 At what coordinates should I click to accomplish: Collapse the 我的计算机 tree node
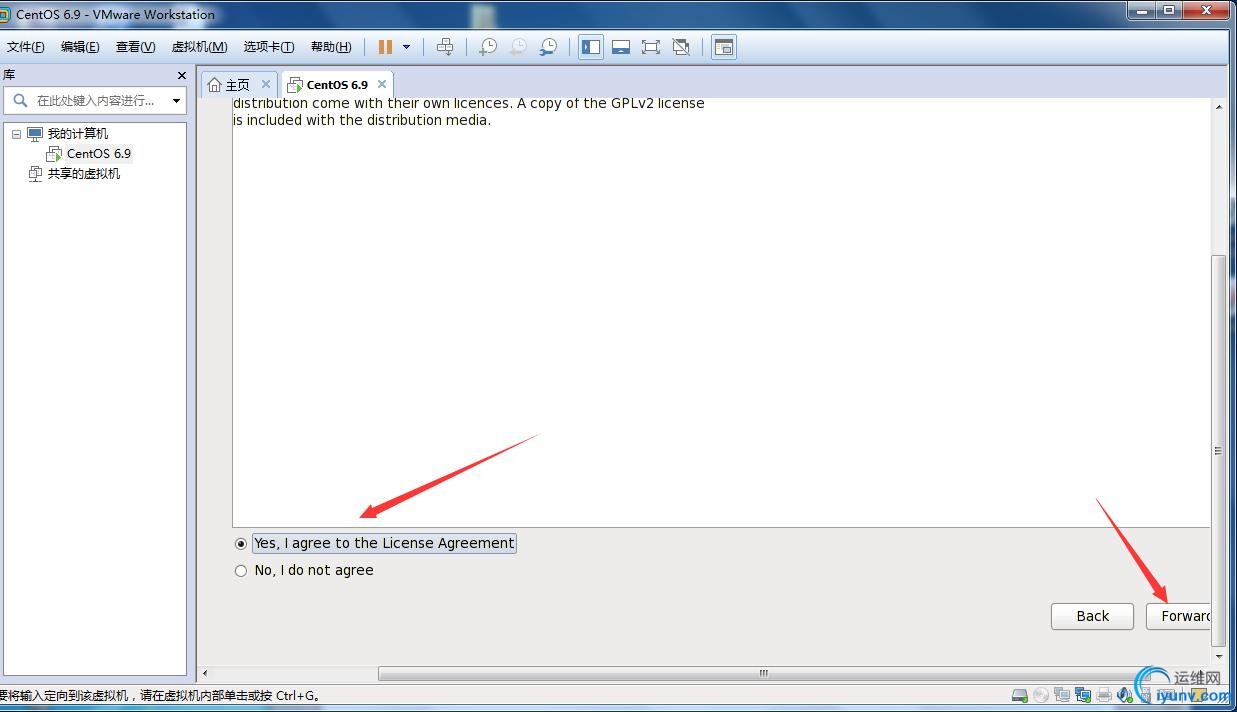[16, 134]
